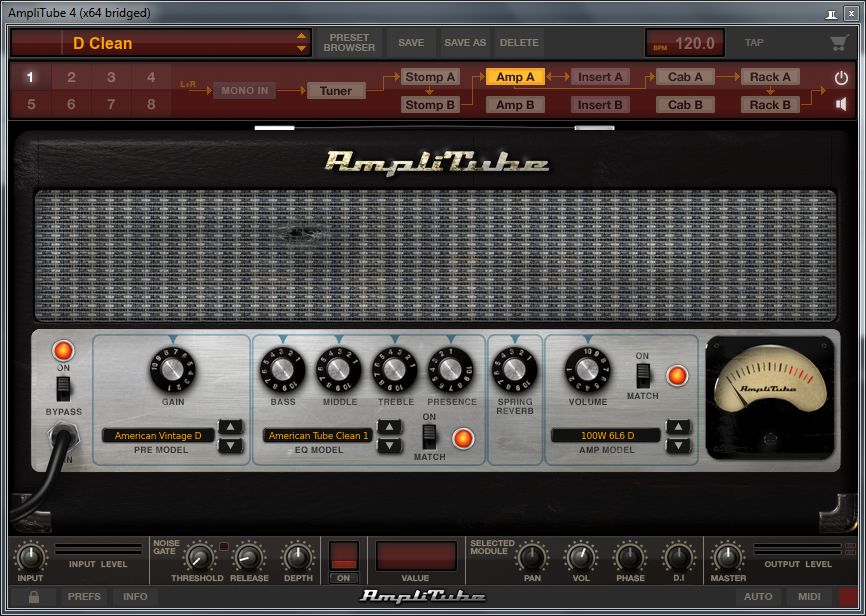Step EQ model up arrow
The height and width of the screenshot is (616, 866).
tap(389, 427)
